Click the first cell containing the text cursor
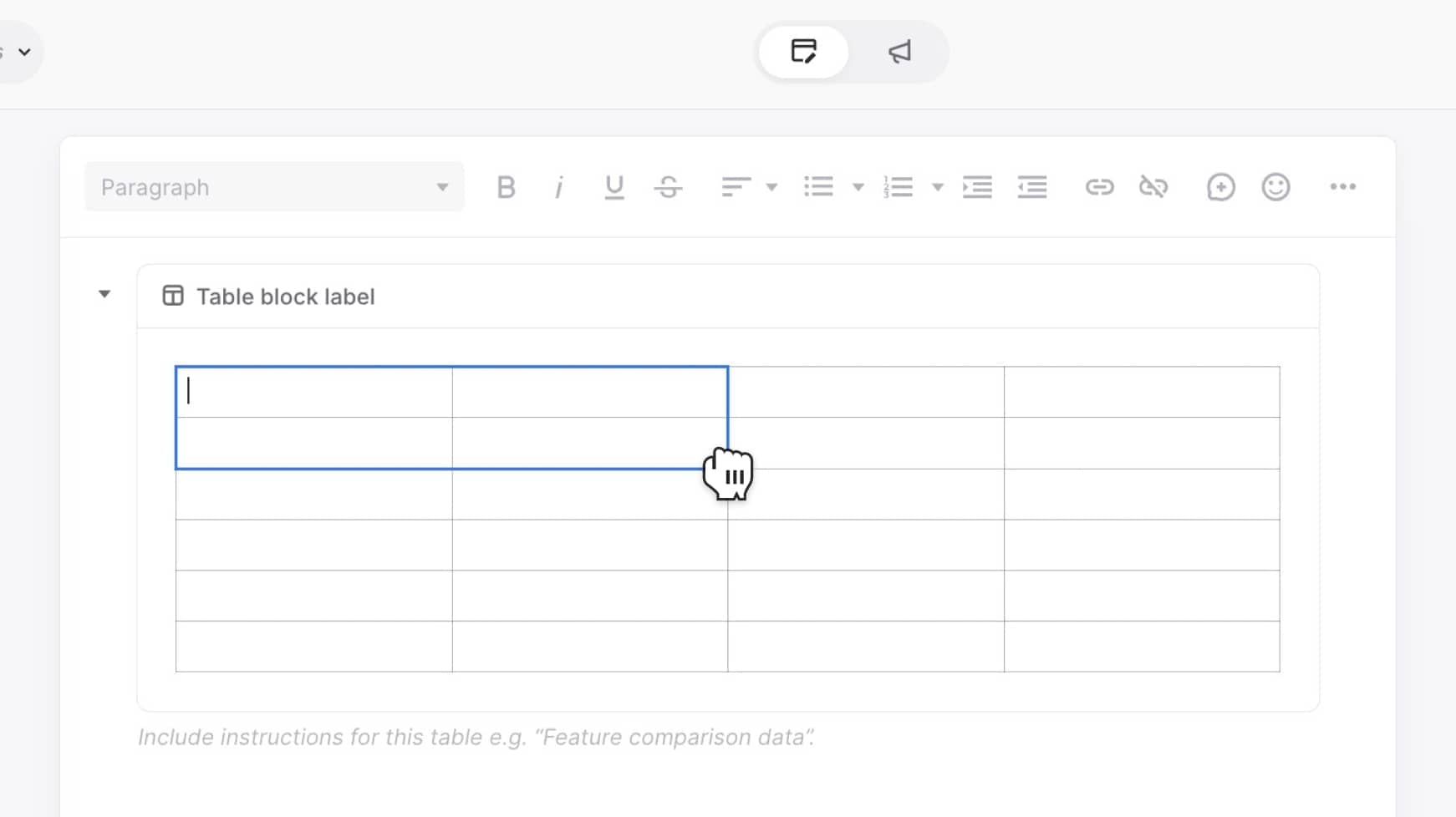 314,392
